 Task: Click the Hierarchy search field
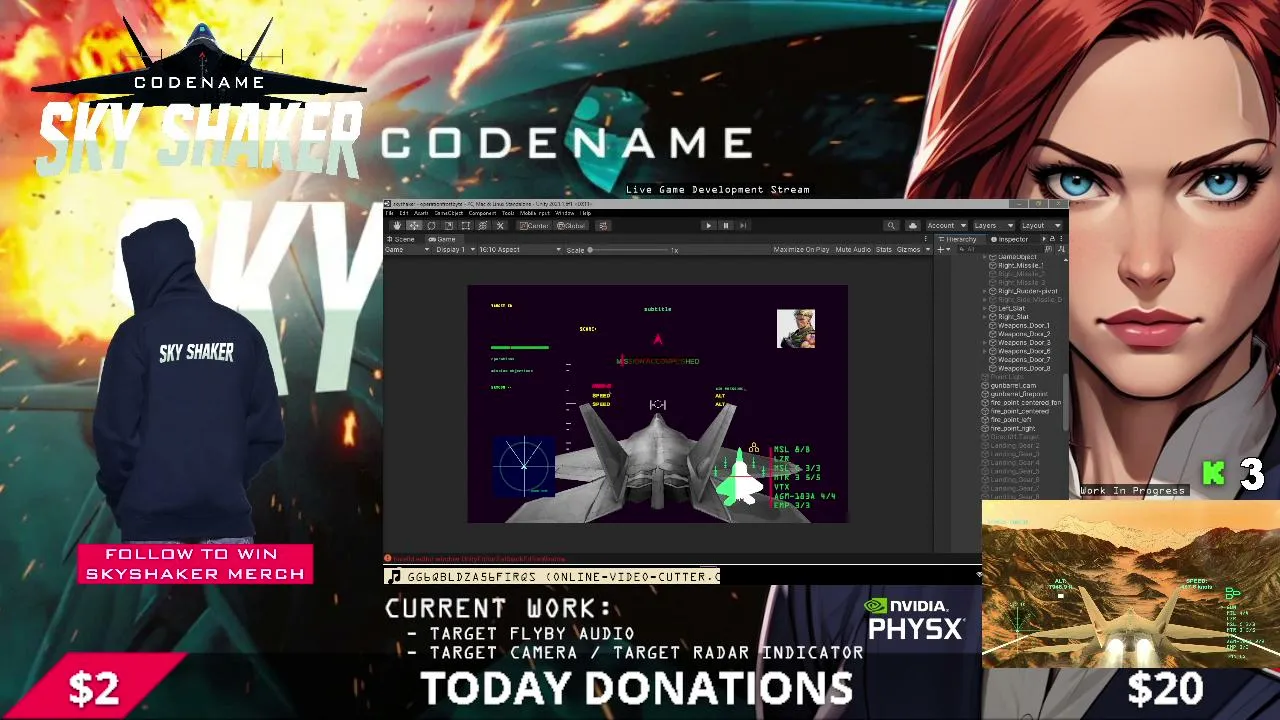coord(1000,248)
